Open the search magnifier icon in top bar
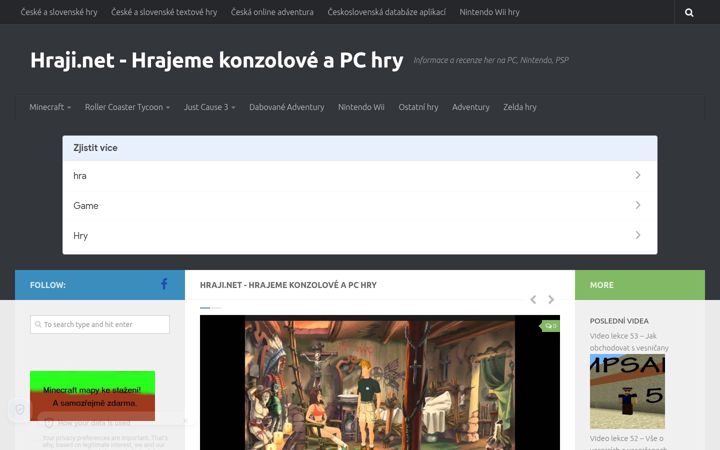The height and width of the screenshot is (450, 720). pos(689,12)
